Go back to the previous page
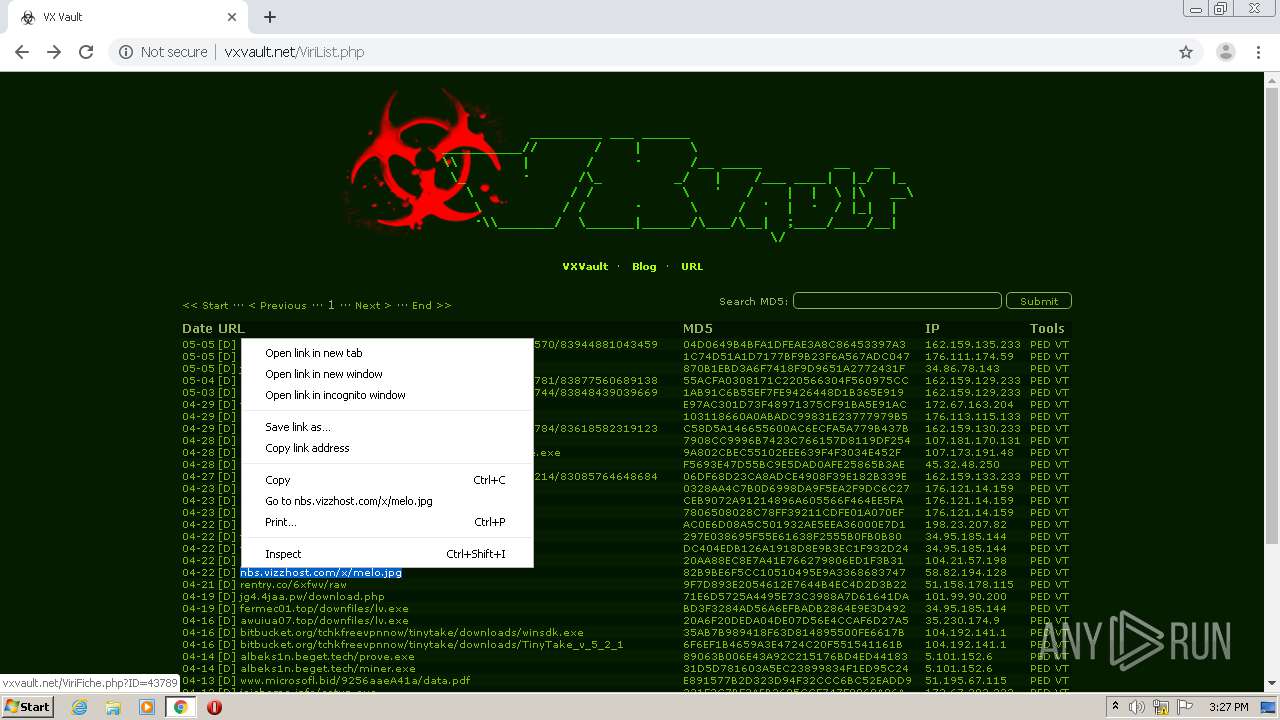This screenshot has width=1280, height=720. 22,52
